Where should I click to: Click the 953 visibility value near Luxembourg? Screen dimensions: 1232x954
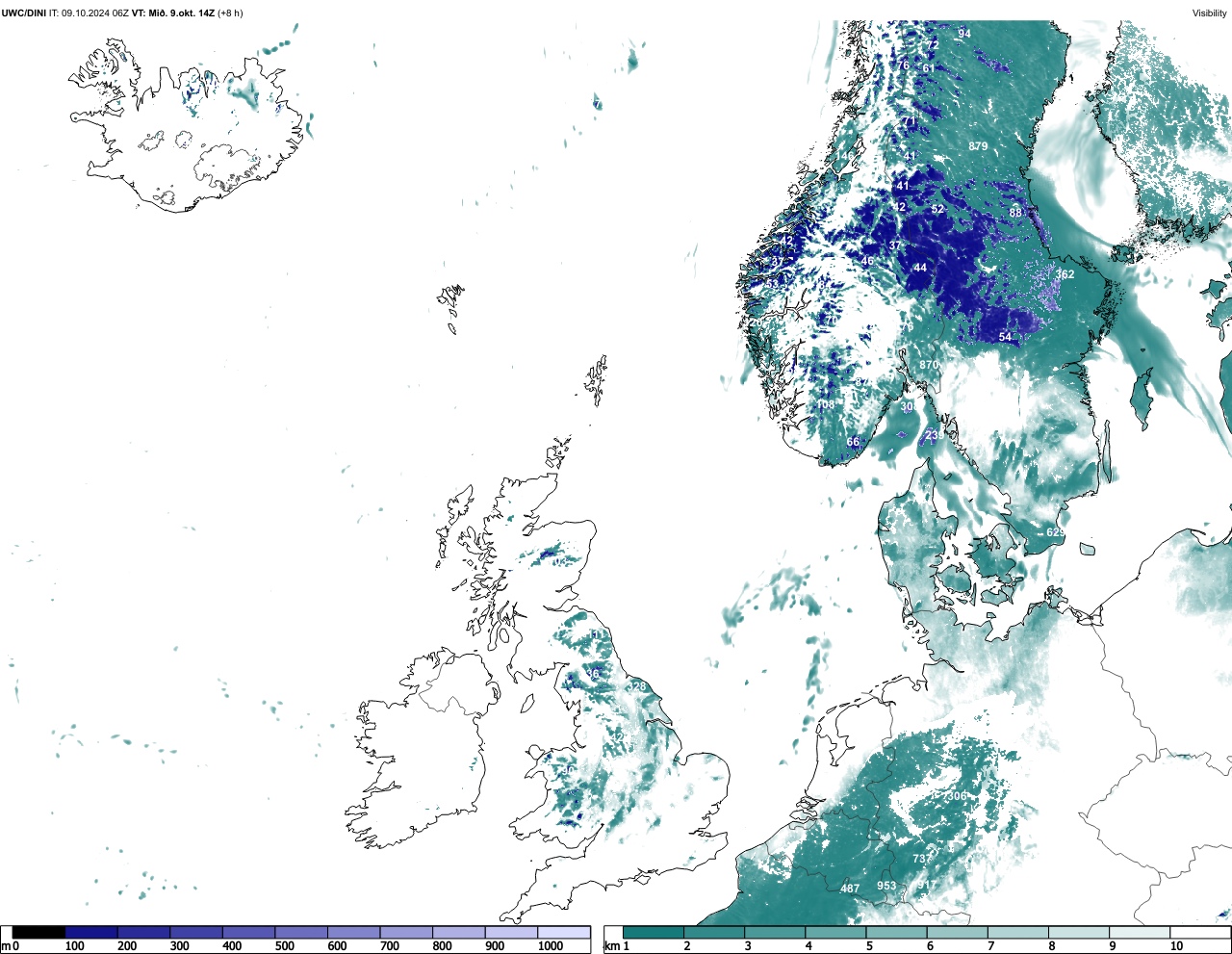click(886, 886)
